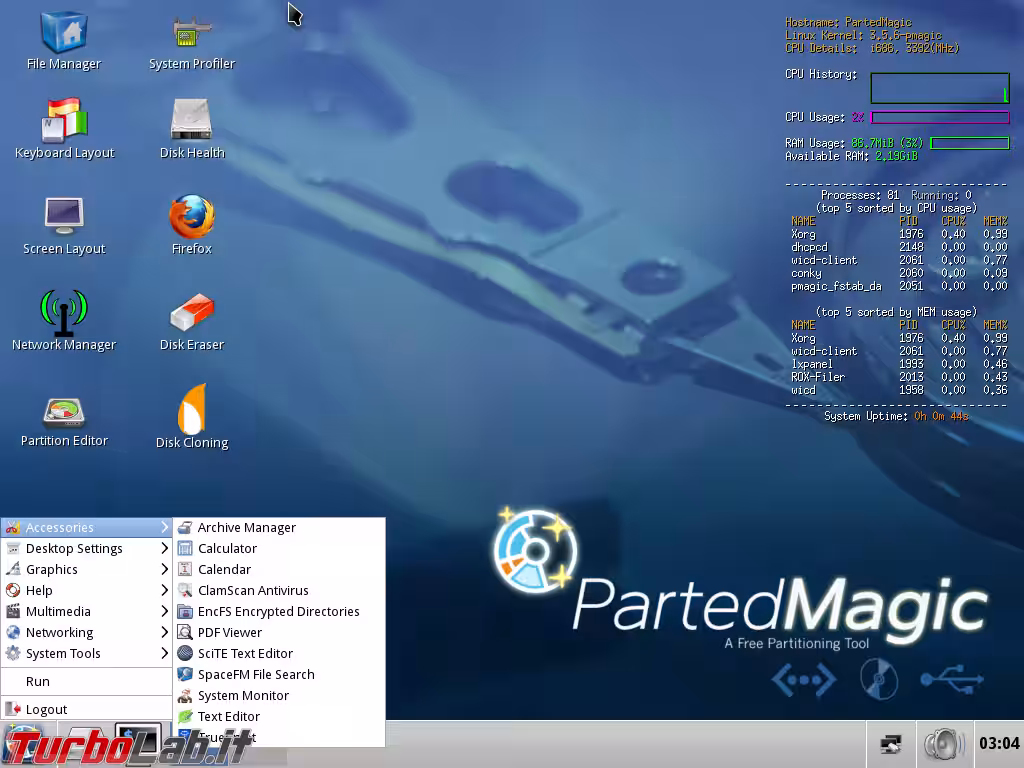Choose ClamScan Antivirus in the Accessories submenu
The height and width of the screenshot is (768, 1024).
253,590
